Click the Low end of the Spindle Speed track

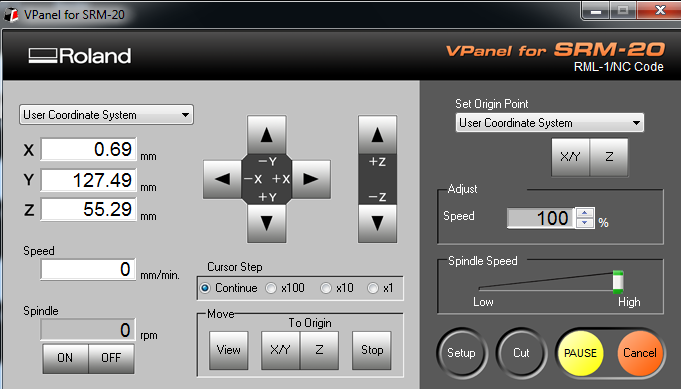click(x=480, y=288)
